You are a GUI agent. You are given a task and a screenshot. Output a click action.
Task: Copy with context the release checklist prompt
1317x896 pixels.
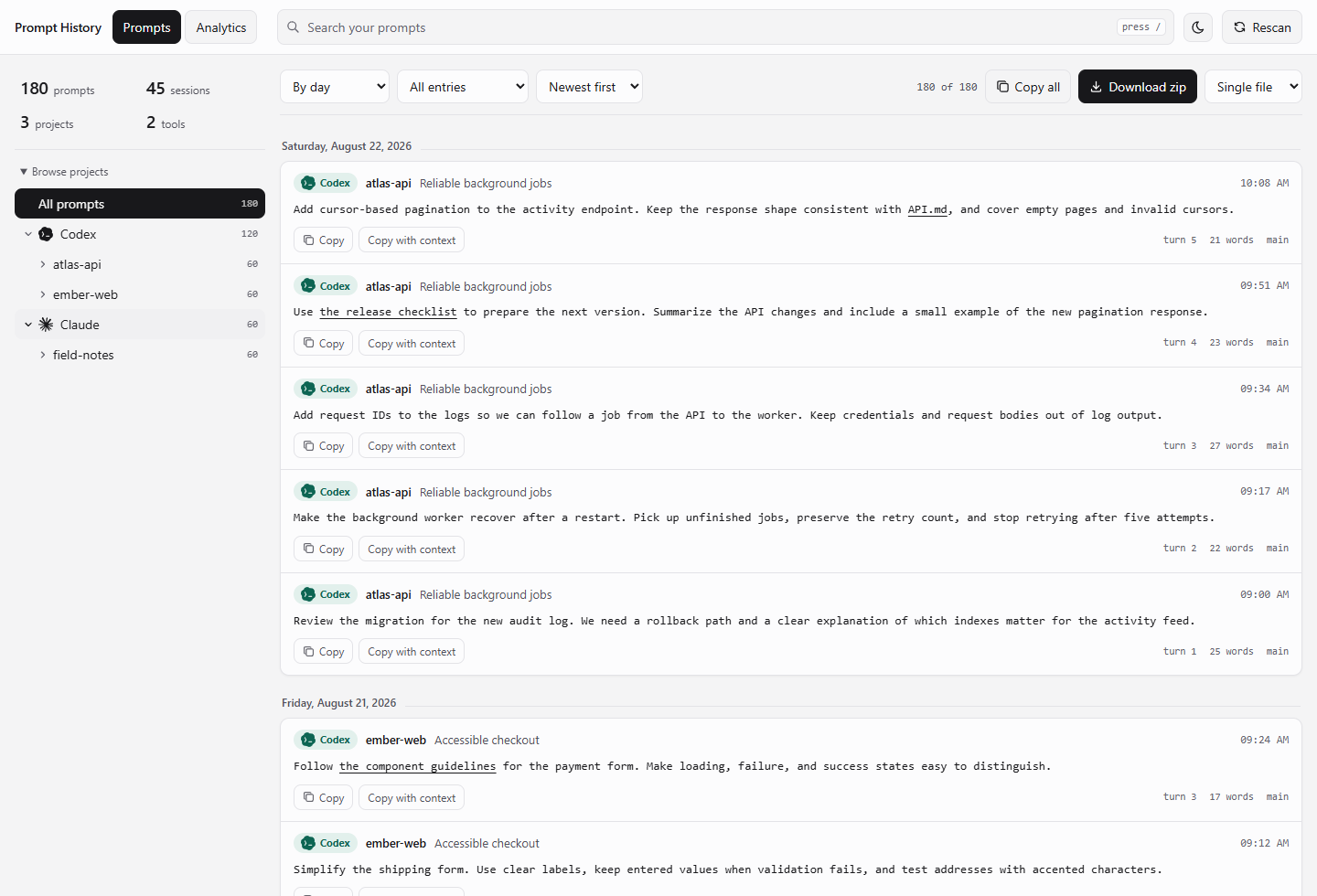pos(412,344)
